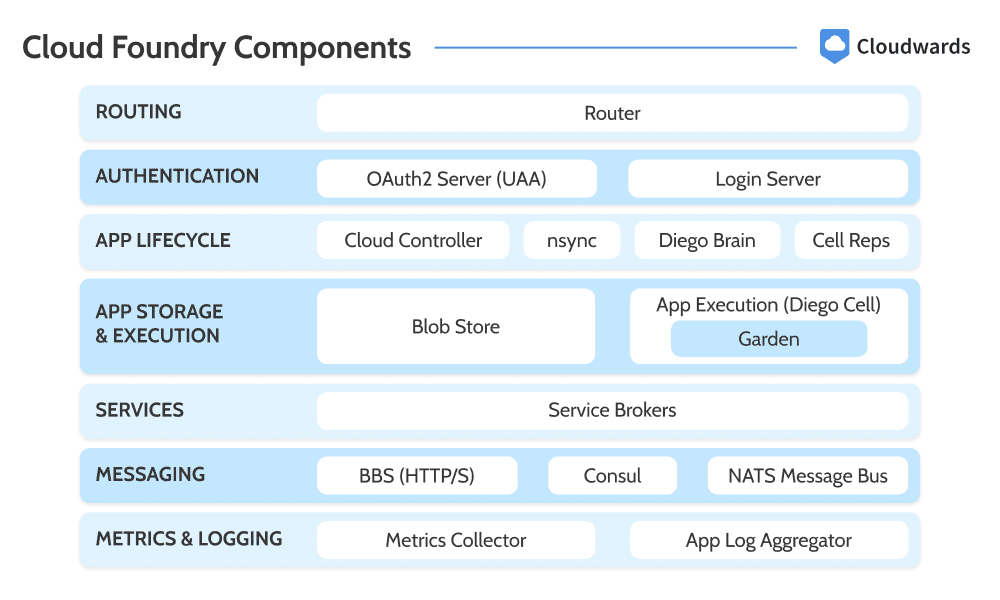Viewport: 1000px width, 600px height.
Task: Select the Garden box inside Diego Cell
Action: coord(768,339)
